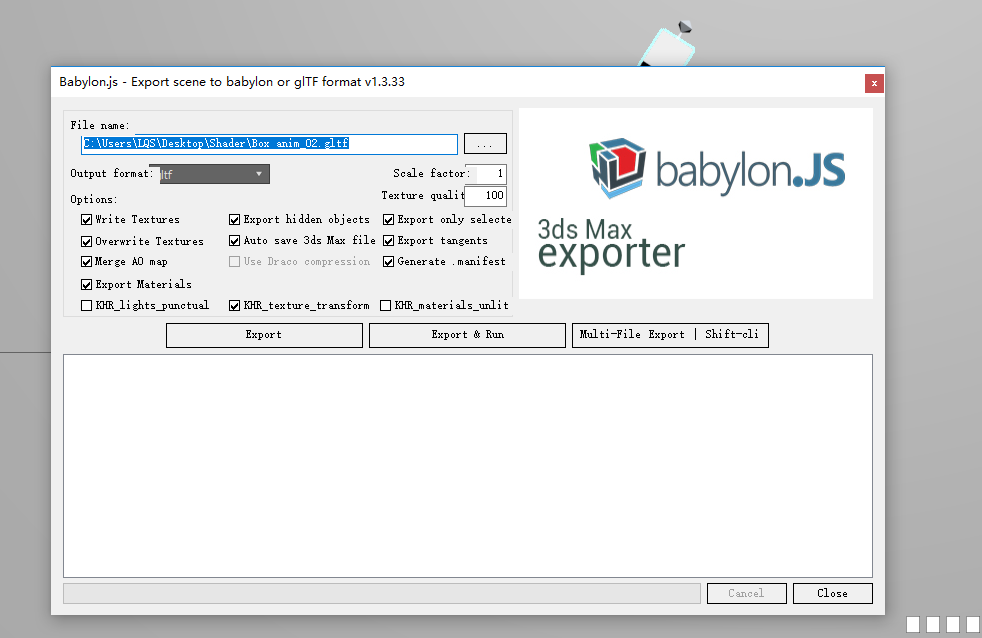Click the File name path field
Viewport: 982px width, 638px height.
click(x=269, y=144)
